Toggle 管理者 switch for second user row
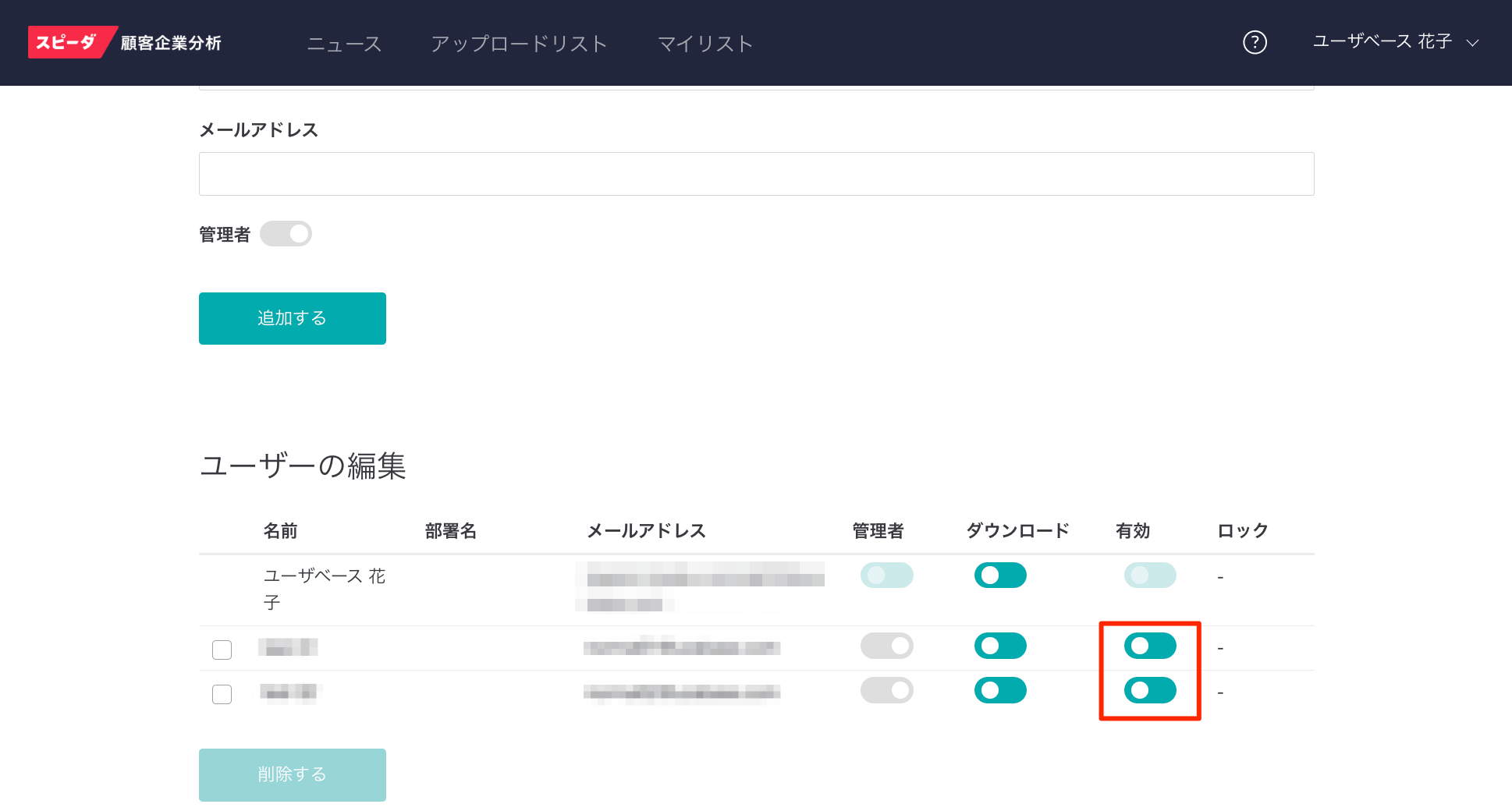The width and height of the screenshot is (1512, 811). pyautogui.click(x=886, y=646)
